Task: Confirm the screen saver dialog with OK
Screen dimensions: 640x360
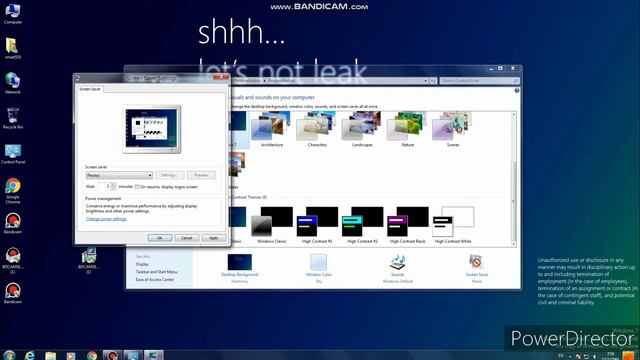Action: tap(160, 238)
